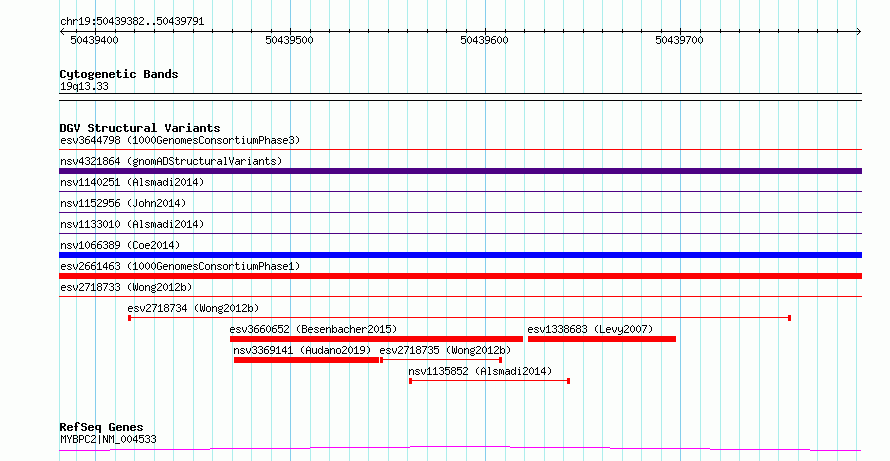890x461 pixels.
Task: Click the Cytogenetic Bands track heading
Action: (x=119, y=74)
